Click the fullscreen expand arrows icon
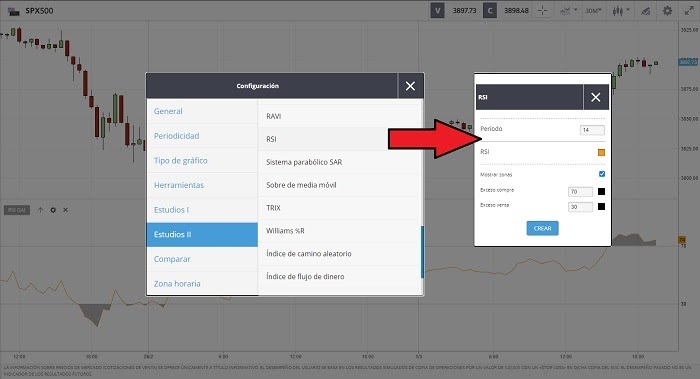The width and height of the screenshot is (700, 379). (x=689, y=11)
